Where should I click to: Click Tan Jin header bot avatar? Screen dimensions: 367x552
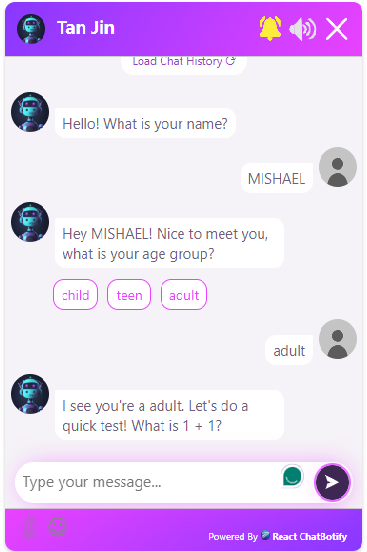point(31,29)
